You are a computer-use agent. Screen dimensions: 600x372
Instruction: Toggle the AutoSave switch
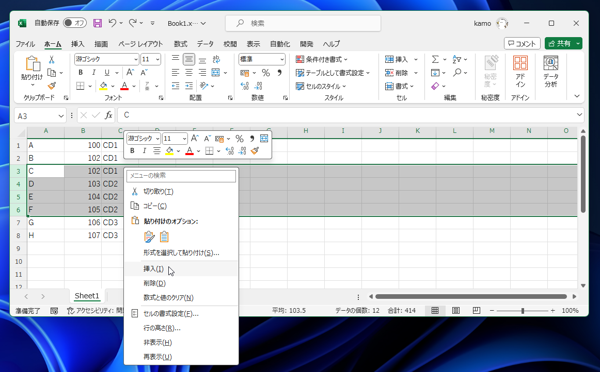[x=75, y=23]
